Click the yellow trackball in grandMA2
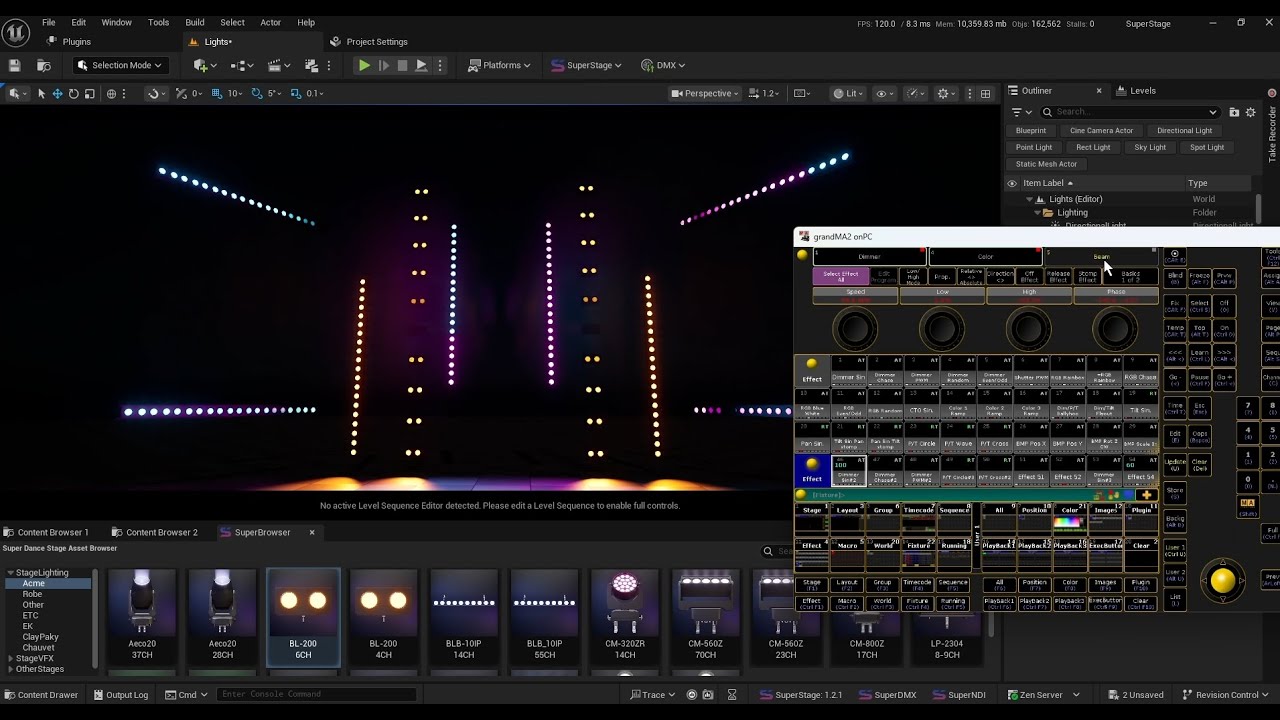1280x720 pixels. (x=1222, y=581)
